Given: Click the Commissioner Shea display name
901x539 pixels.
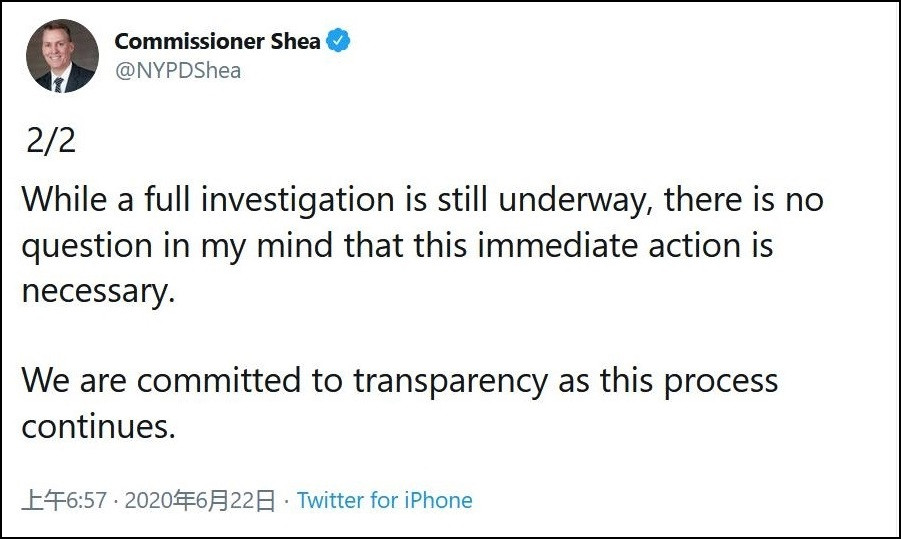Looking at the screenshot, I should [x=217, y=42].
